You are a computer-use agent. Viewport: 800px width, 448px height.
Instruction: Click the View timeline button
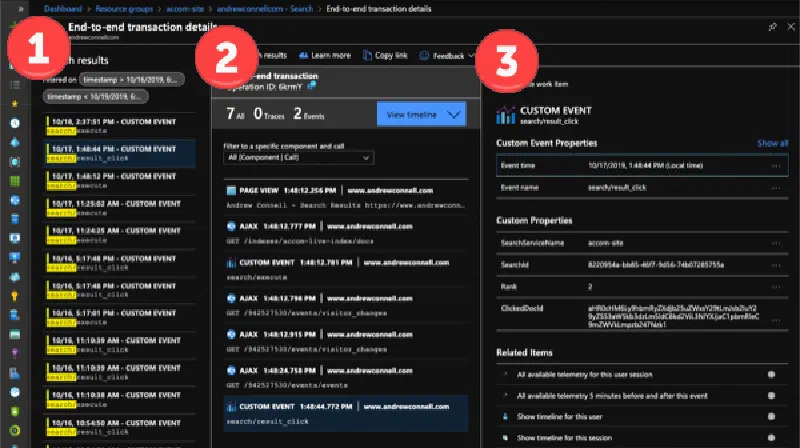click(x=421, y=114)
